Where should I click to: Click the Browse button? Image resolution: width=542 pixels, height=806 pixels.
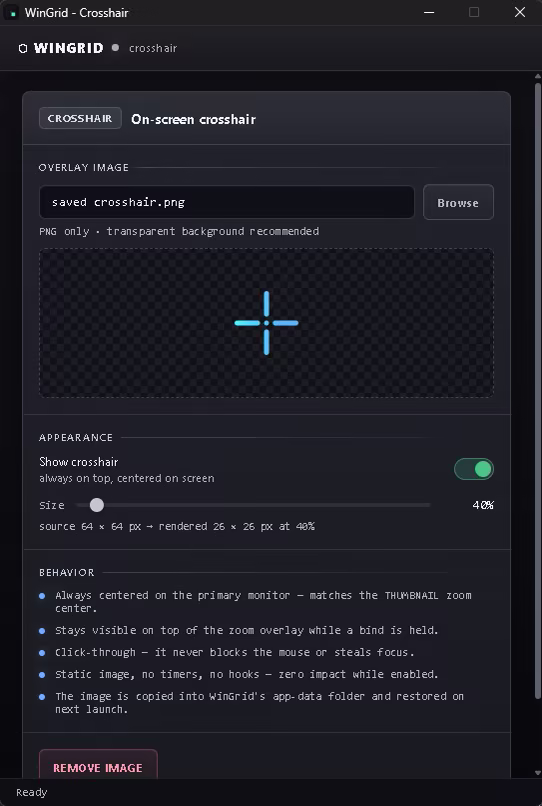tap(458, 203)
